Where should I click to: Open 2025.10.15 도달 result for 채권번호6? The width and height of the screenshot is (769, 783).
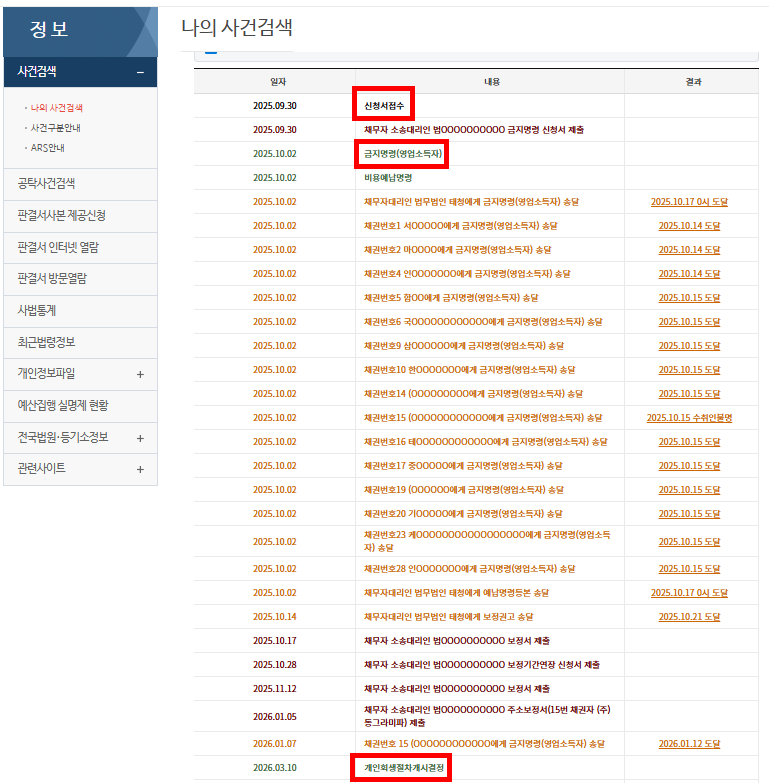coord(689,322)
